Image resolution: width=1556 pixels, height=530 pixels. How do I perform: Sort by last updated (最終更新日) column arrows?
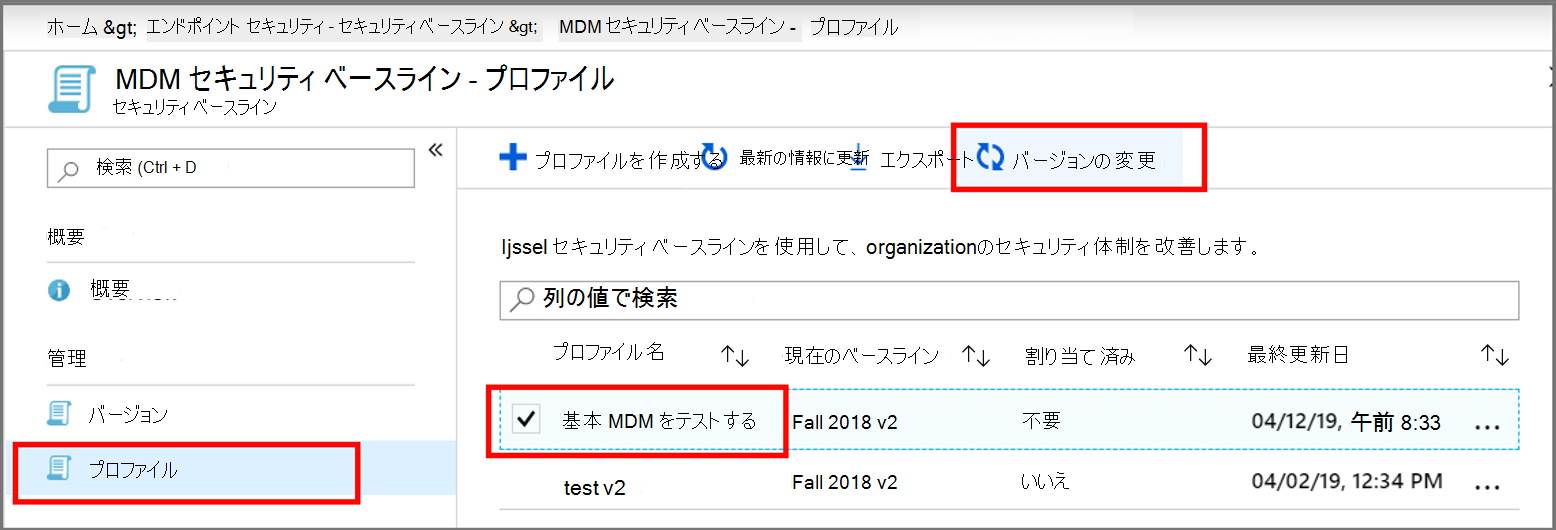1494,355
